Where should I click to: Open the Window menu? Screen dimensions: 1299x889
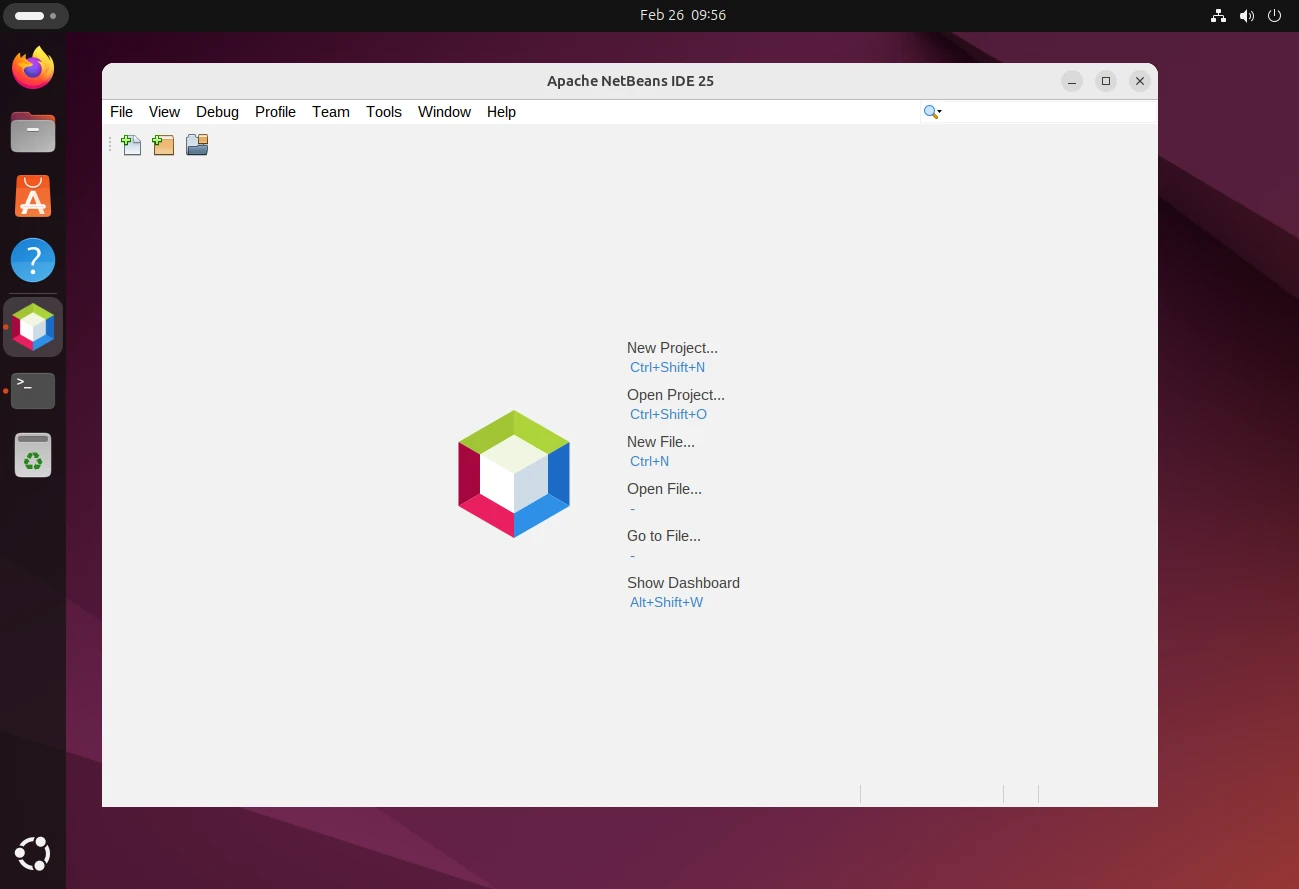pos(444,112)
